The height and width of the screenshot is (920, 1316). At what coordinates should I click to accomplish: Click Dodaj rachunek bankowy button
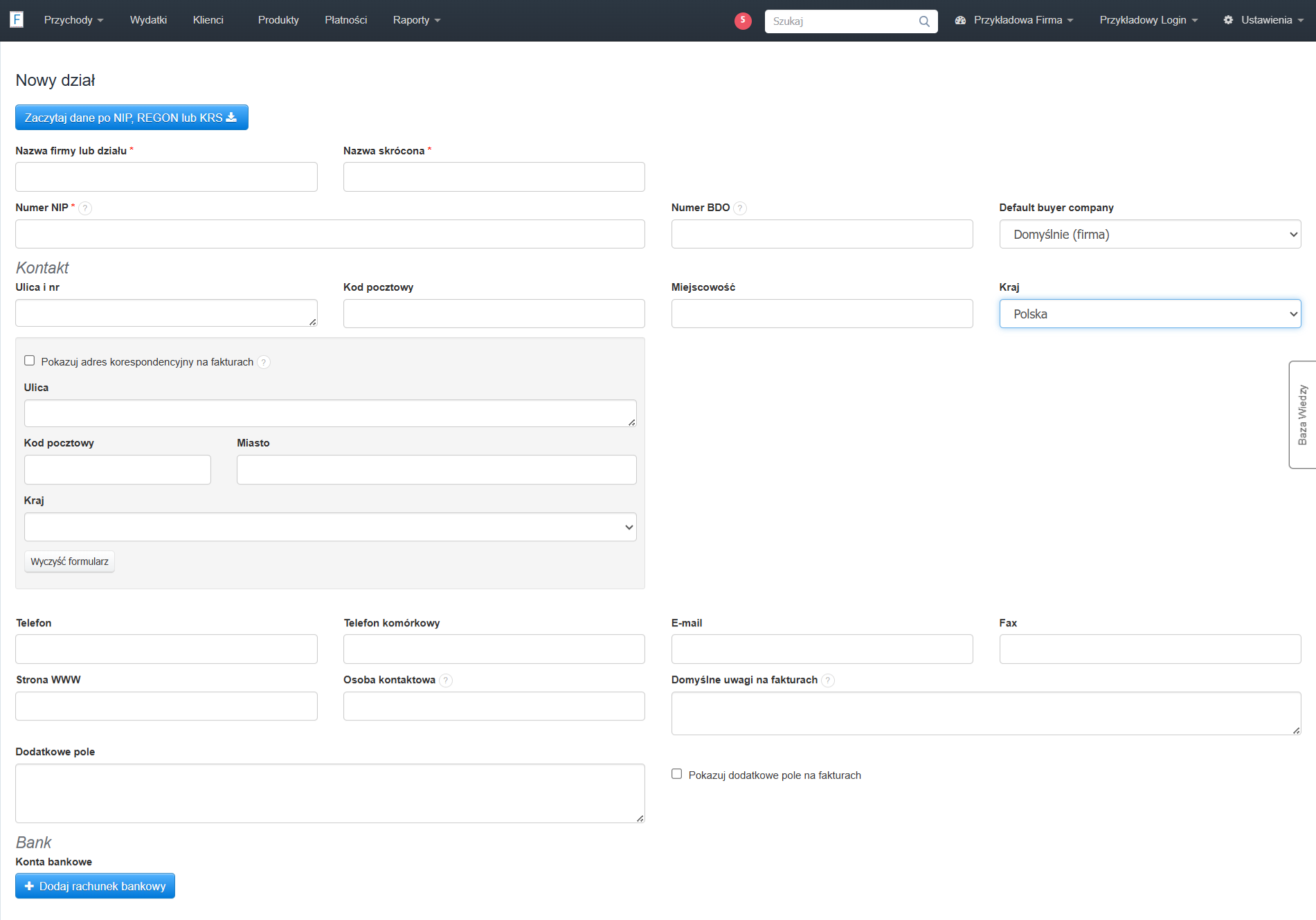[96, 886]
